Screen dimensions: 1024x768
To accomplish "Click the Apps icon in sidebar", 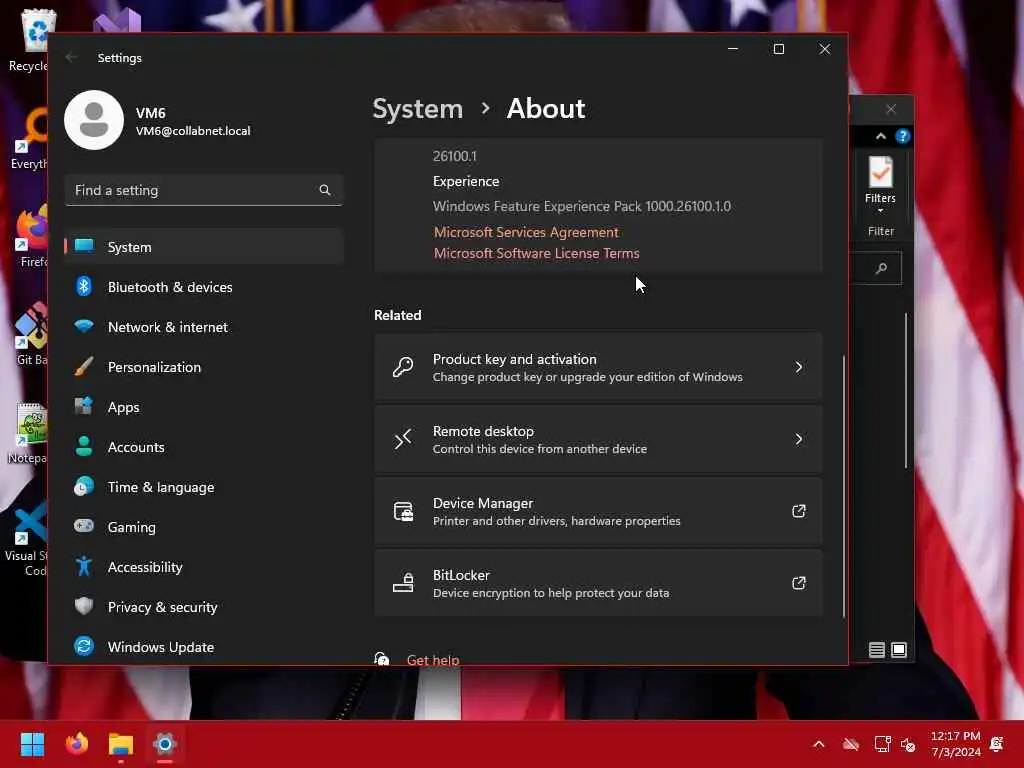I will click(84, 406).
